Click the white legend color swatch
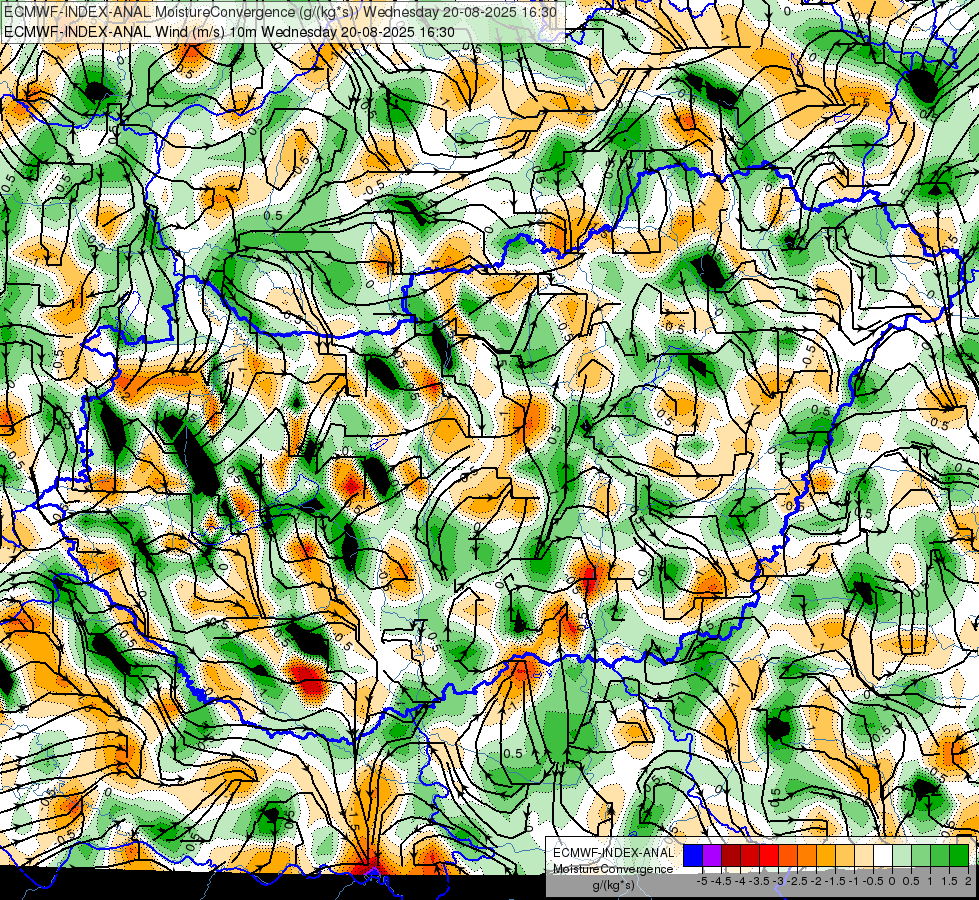 point(883,856)
